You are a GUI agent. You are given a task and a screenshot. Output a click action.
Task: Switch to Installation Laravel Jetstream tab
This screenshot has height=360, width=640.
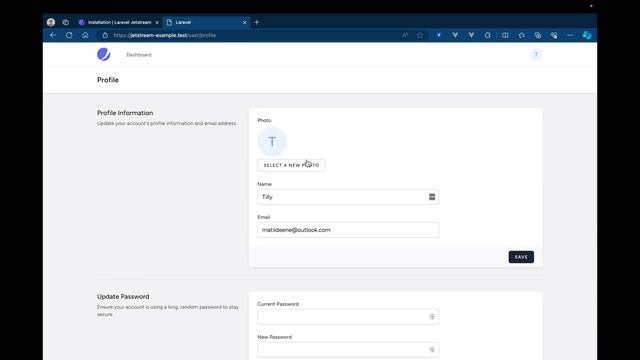point(118,22)
